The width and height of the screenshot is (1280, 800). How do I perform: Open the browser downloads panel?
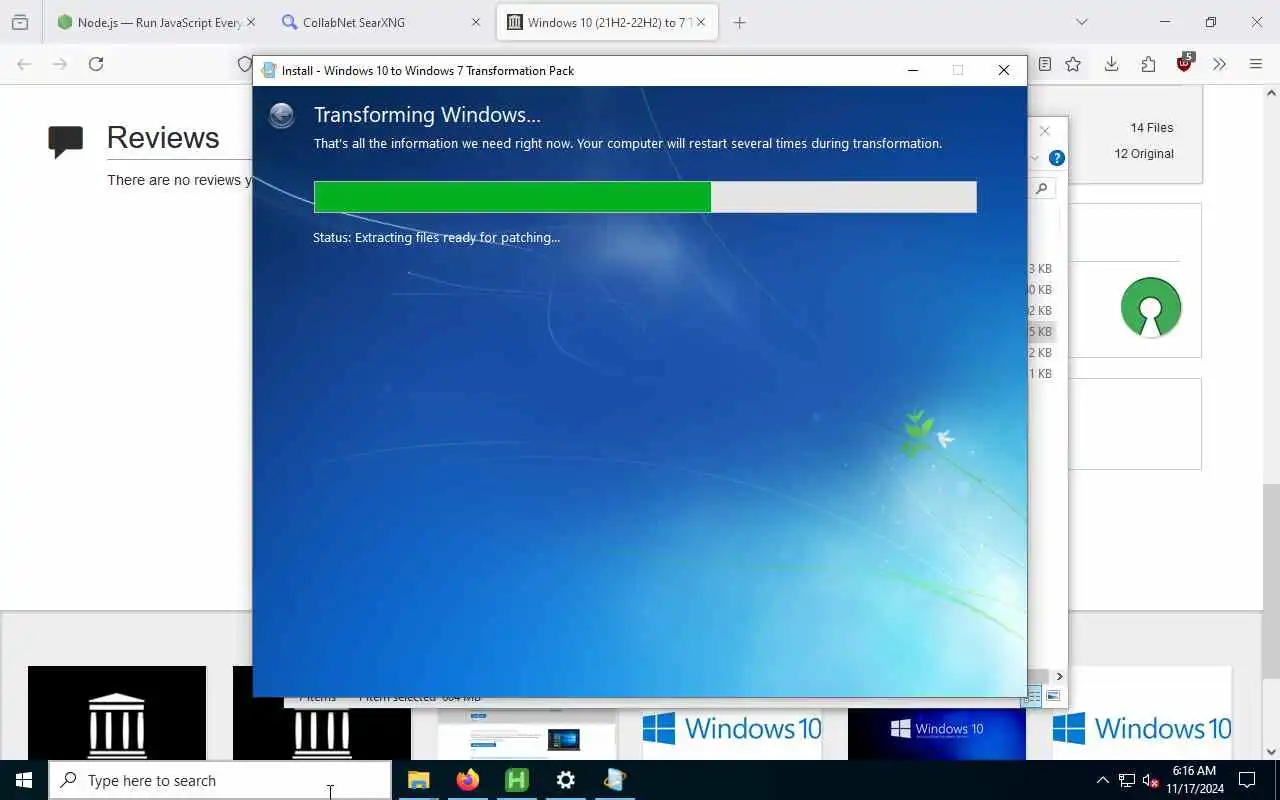pos(1111,64)
